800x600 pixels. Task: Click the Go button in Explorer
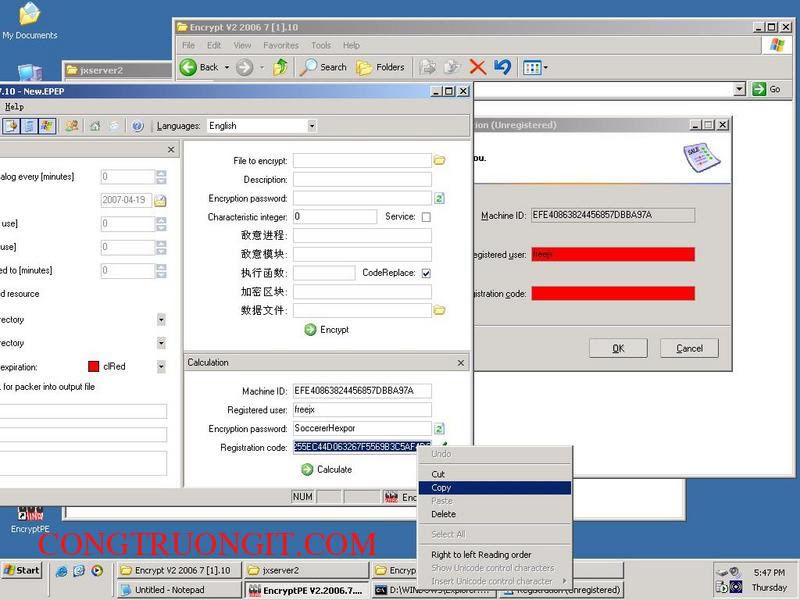tap(768, 90)
